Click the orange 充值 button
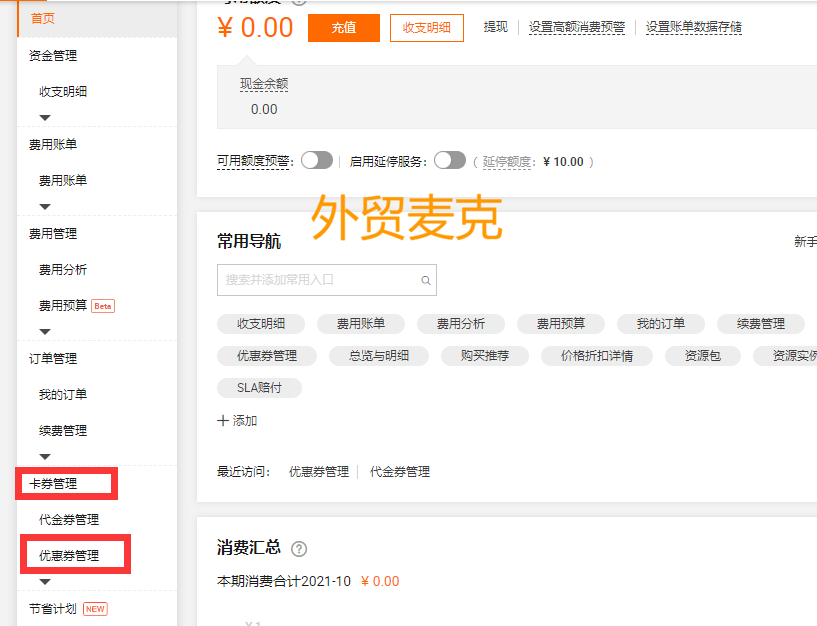 click(344, 28)
